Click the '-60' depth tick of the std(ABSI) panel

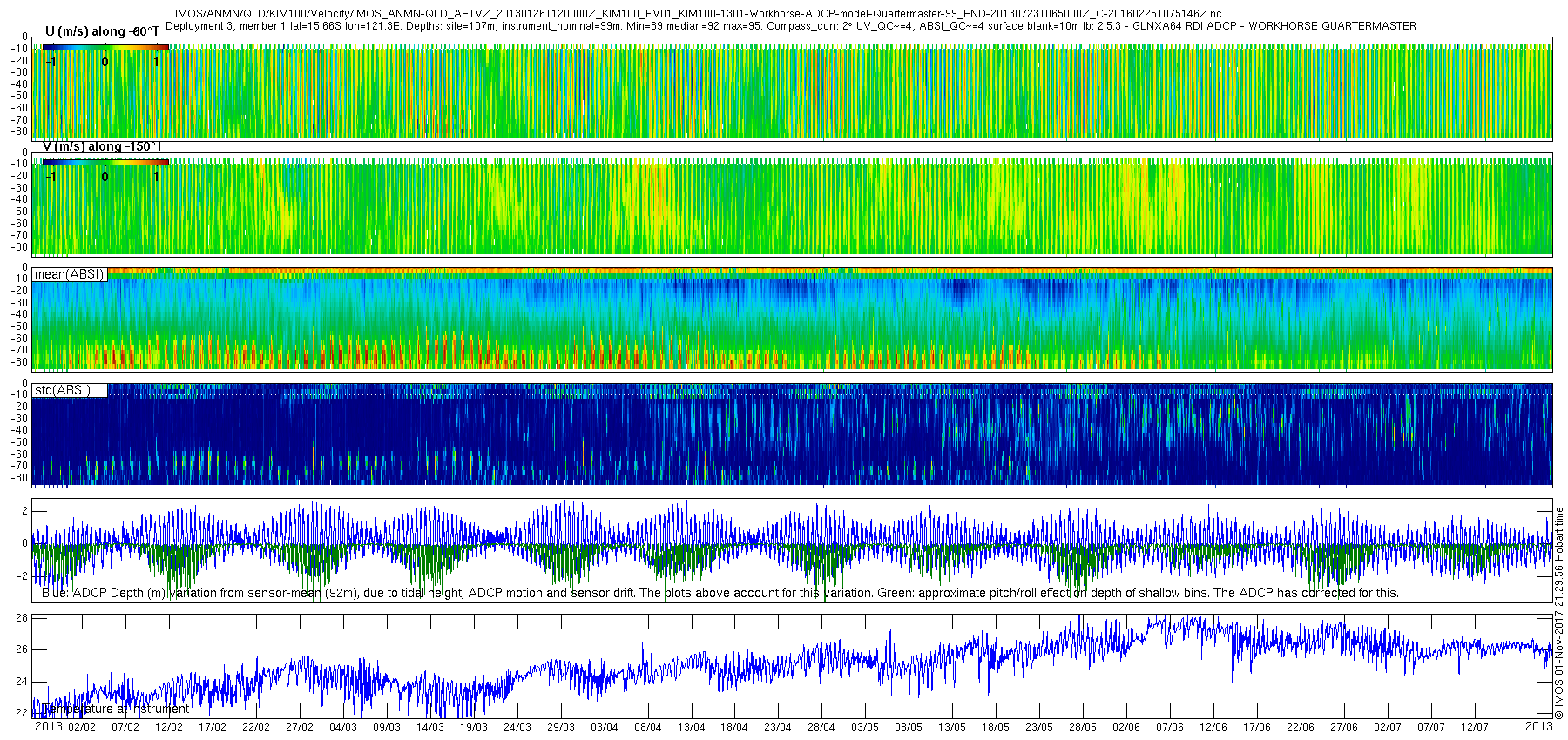pos(19,454)
